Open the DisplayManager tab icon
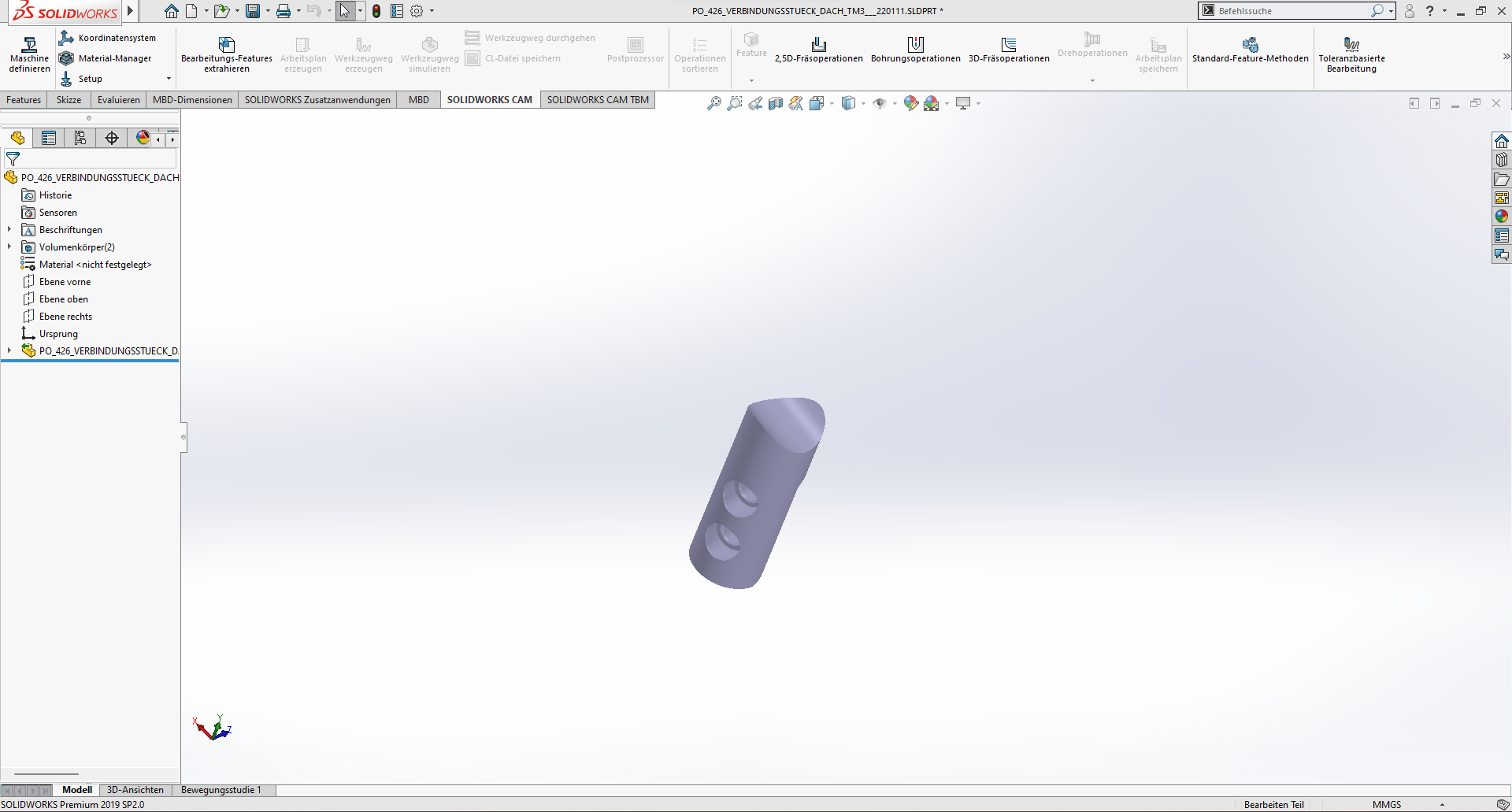This screenshot has height=812, width=1512. coord(143,138)
